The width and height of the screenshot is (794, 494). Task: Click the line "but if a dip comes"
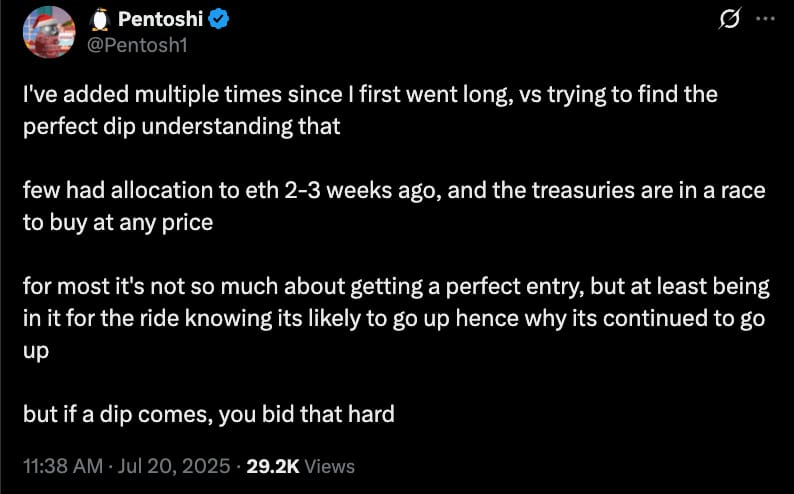tap(208, 413)
